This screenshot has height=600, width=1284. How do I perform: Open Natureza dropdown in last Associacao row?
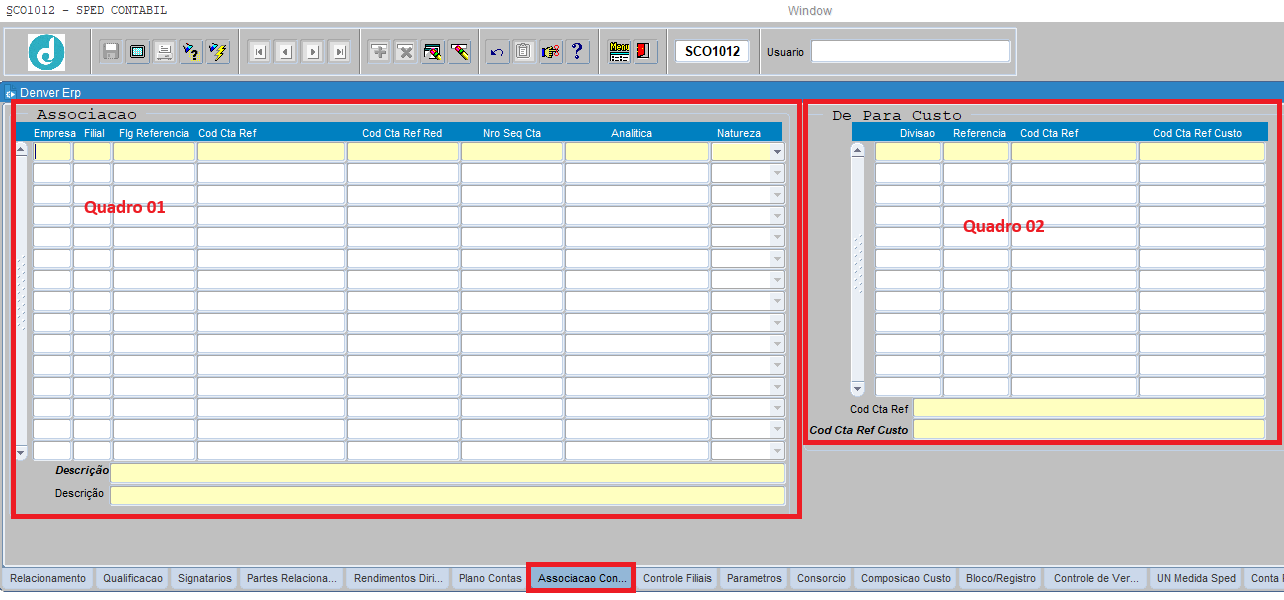777,451
